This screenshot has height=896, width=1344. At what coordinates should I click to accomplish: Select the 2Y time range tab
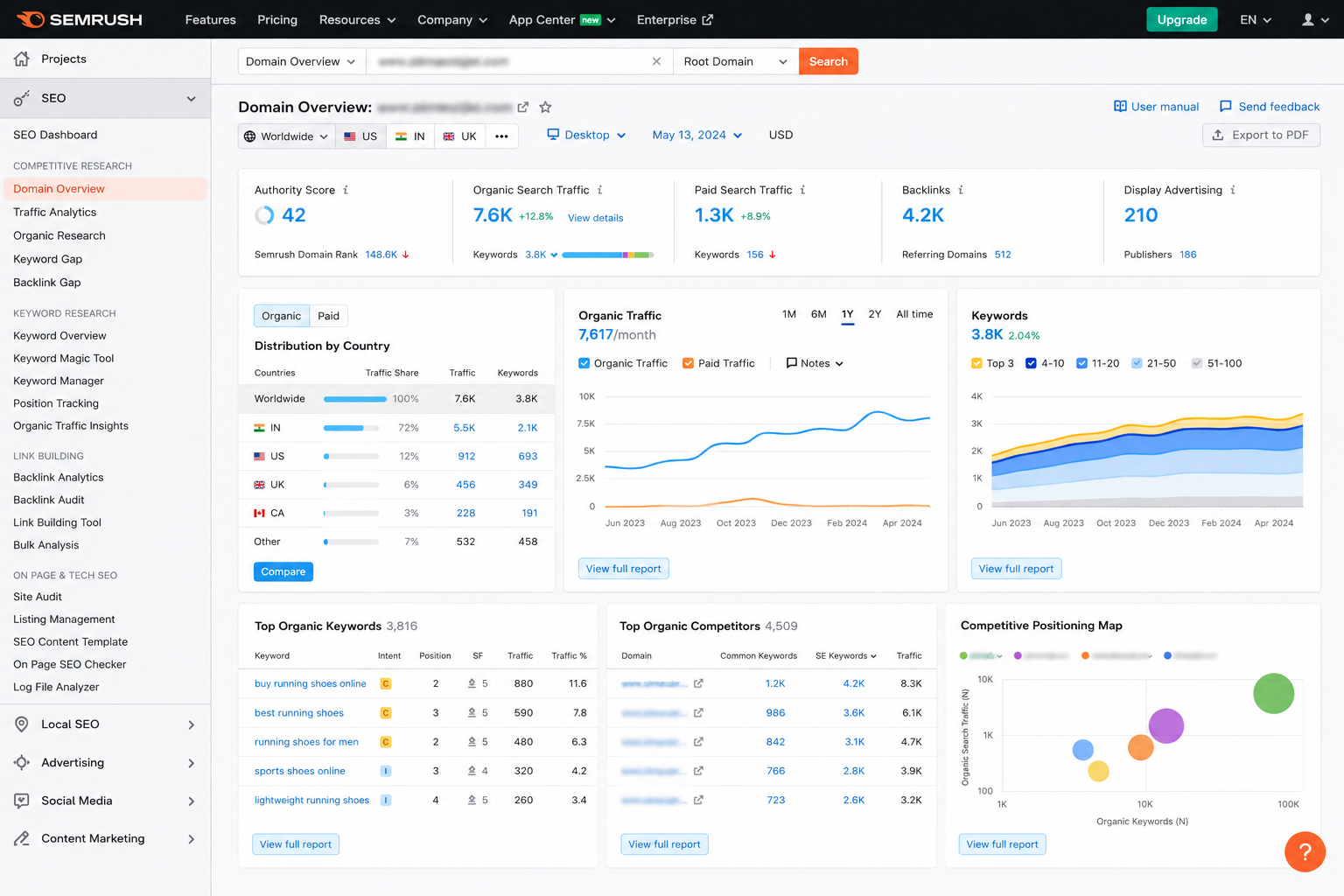point(875,314)
